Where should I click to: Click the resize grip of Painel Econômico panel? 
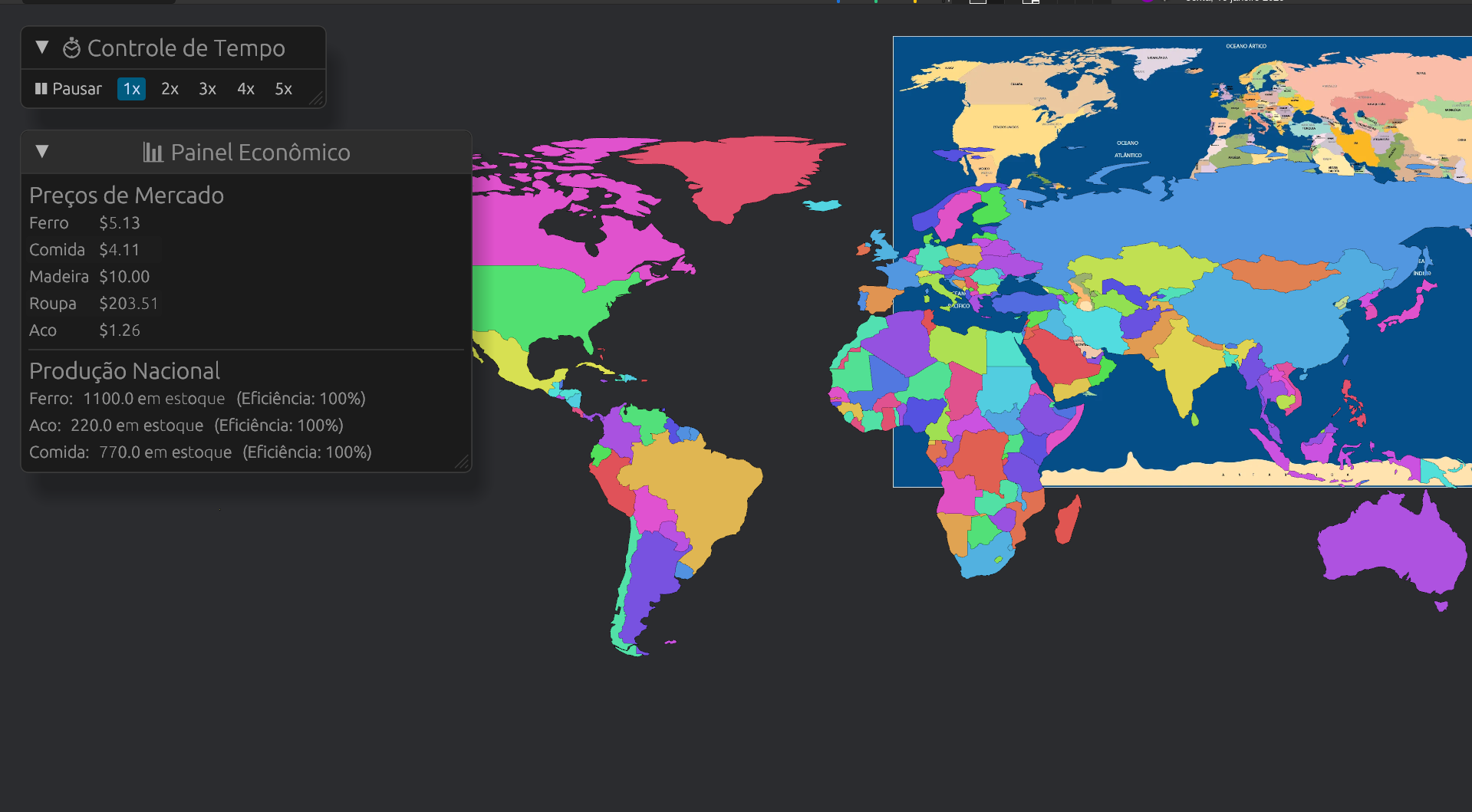(463, 462)
